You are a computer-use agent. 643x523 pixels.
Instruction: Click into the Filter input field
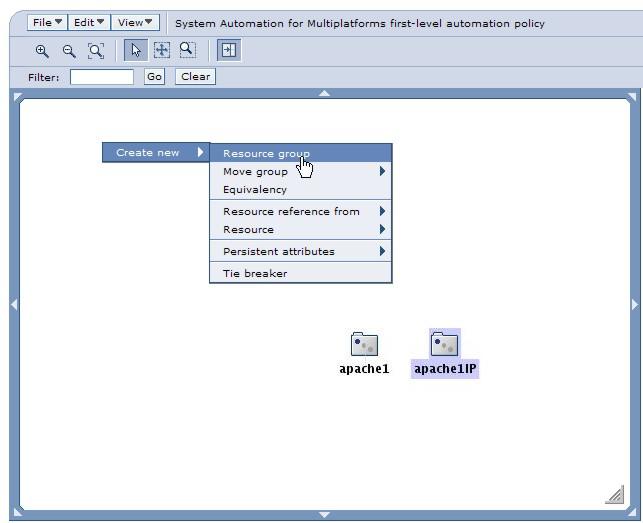pyautogui.click(x=102, y=77)
